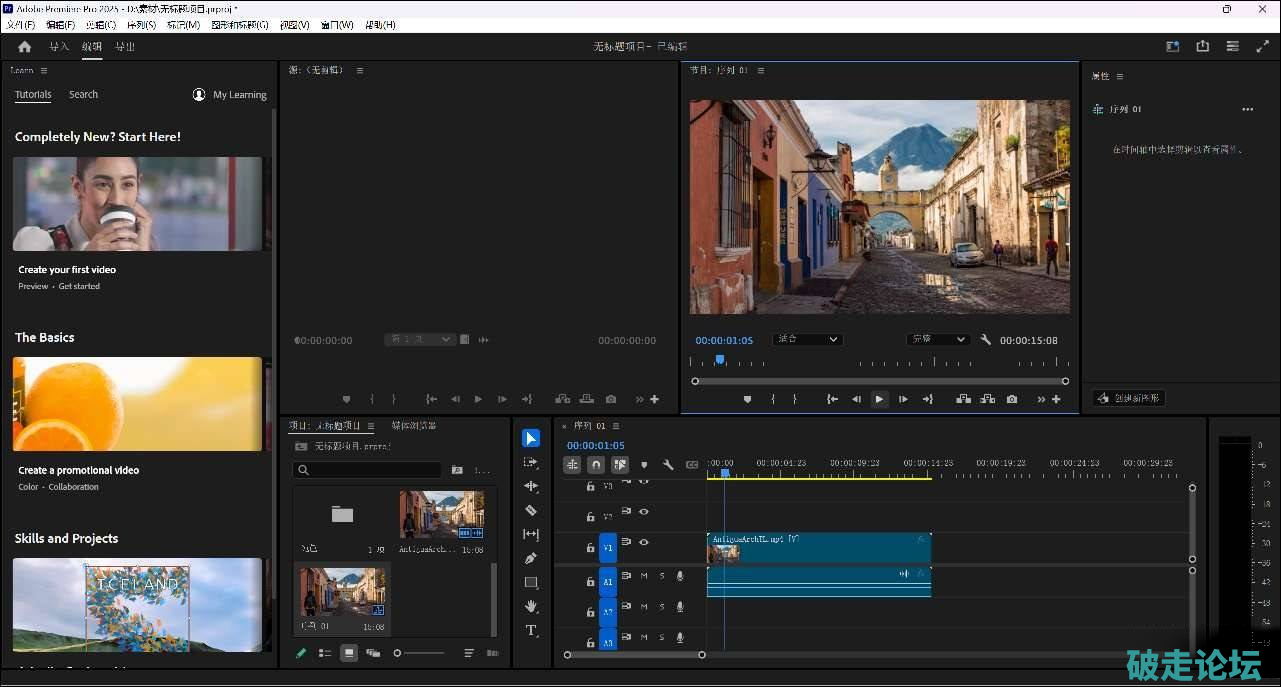The height and width of the screenshot is (687, 1281).
Task: Select the Pen tool
Action: [531, 558]
